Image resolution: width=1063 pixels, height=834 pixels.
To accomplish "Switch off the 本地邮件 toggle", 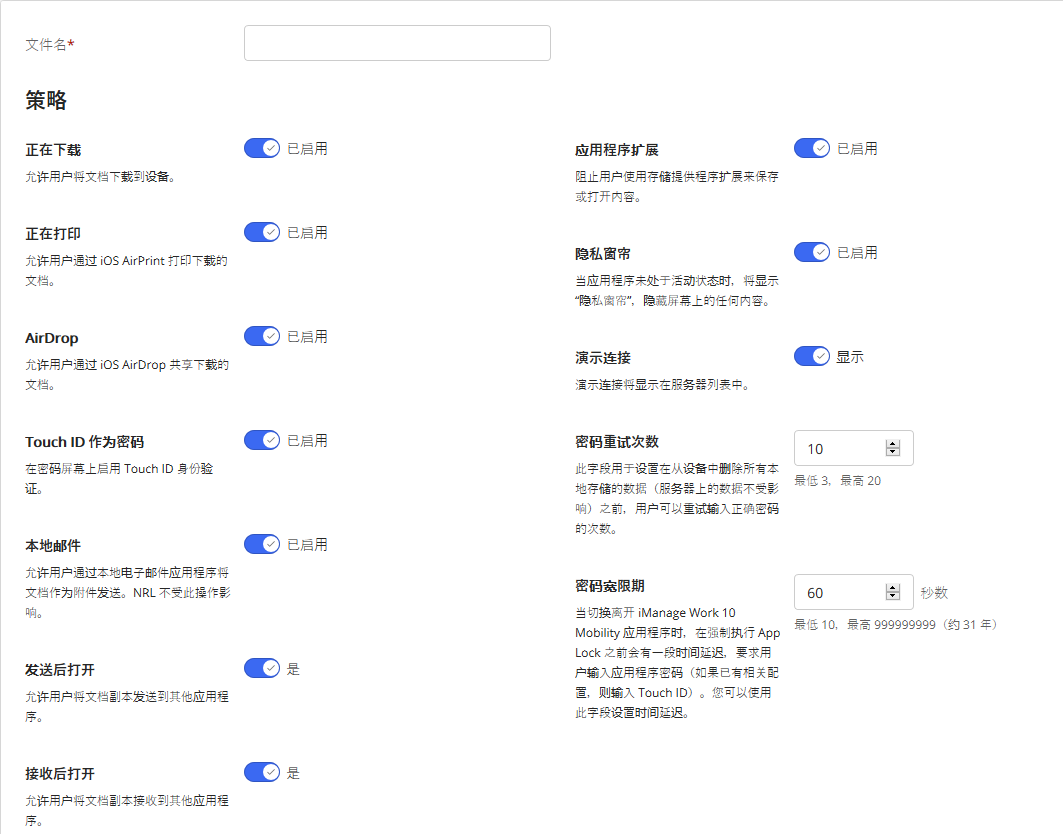I will tap(262, 544).
